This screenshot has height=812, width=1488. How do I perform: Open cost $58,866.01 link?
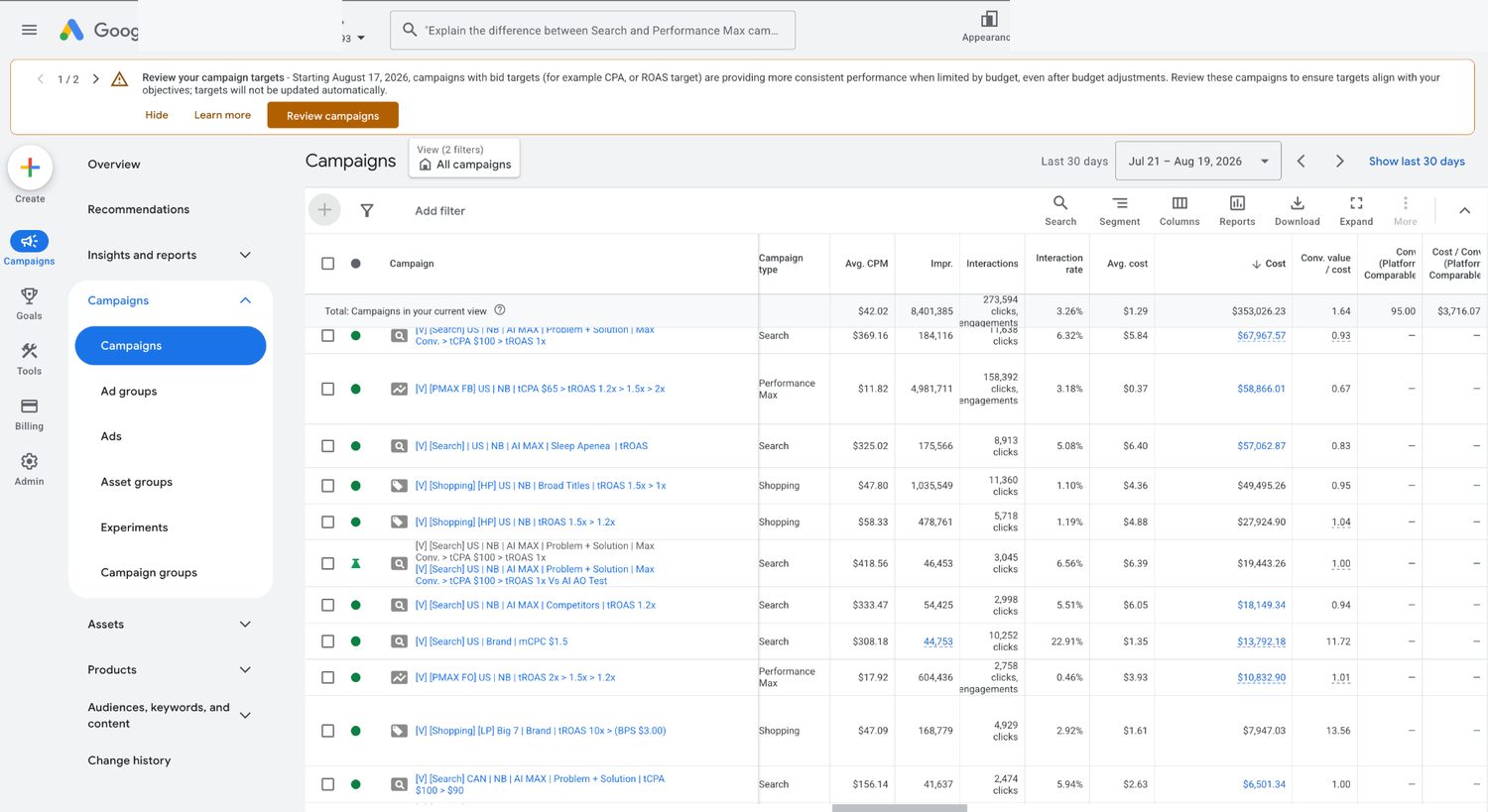[1261, 389]
